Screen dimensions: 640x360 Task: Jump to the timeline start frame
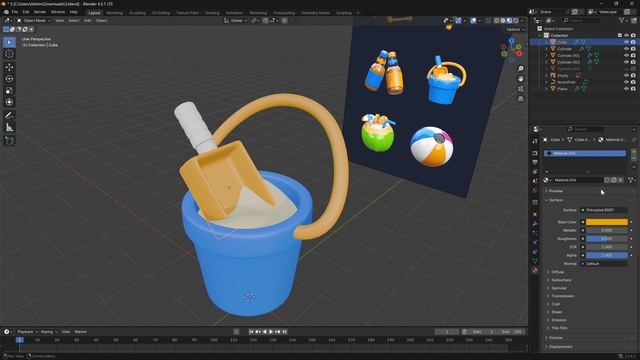click(251, 332)
